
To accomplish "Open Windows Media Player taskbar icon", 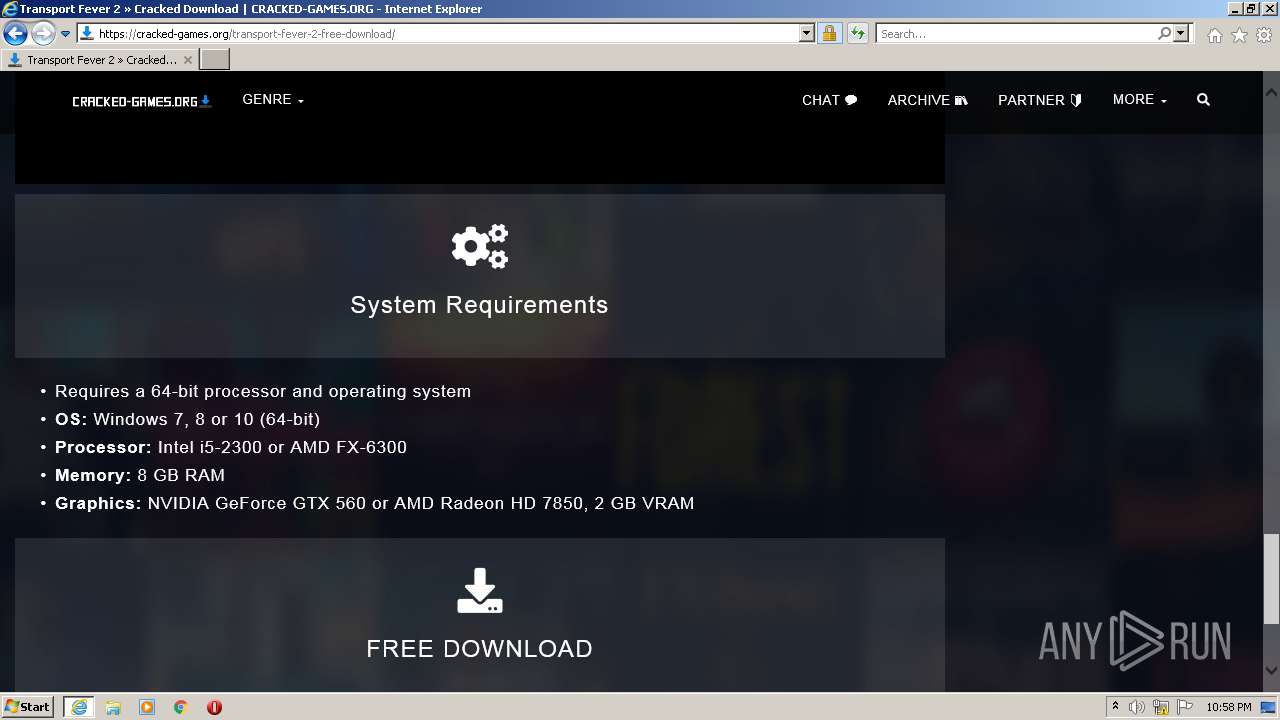I will click(147, 707).
